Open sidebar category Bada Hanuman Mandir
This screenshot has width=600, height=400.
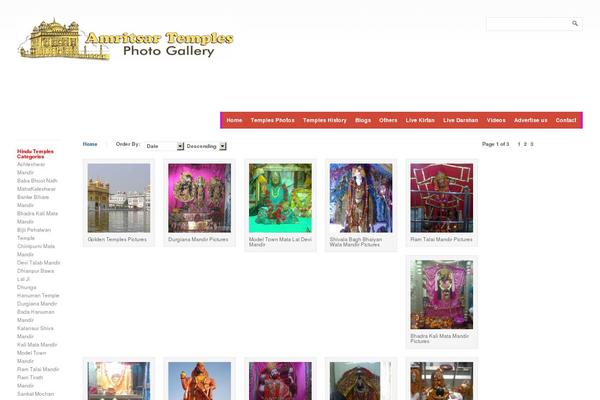click(x=36, y=316)
